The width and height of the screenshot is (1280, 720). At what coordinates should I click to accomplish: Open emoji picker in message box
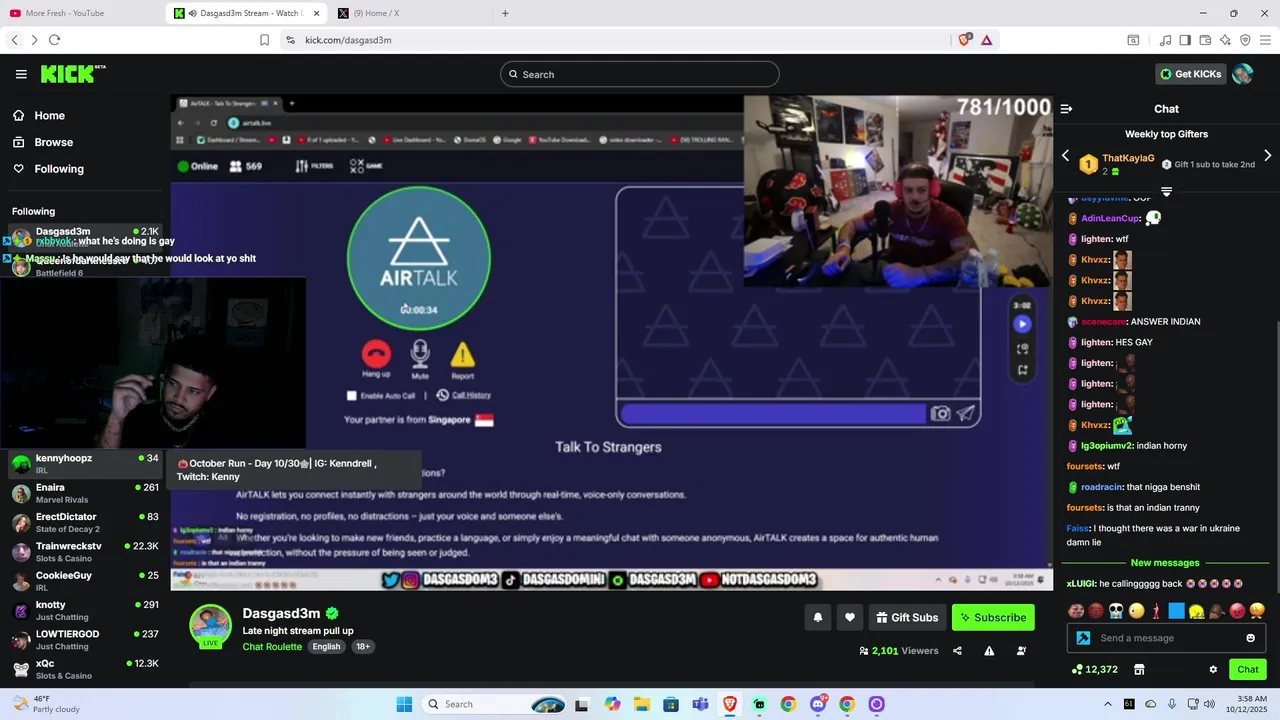pos(1250,638)
